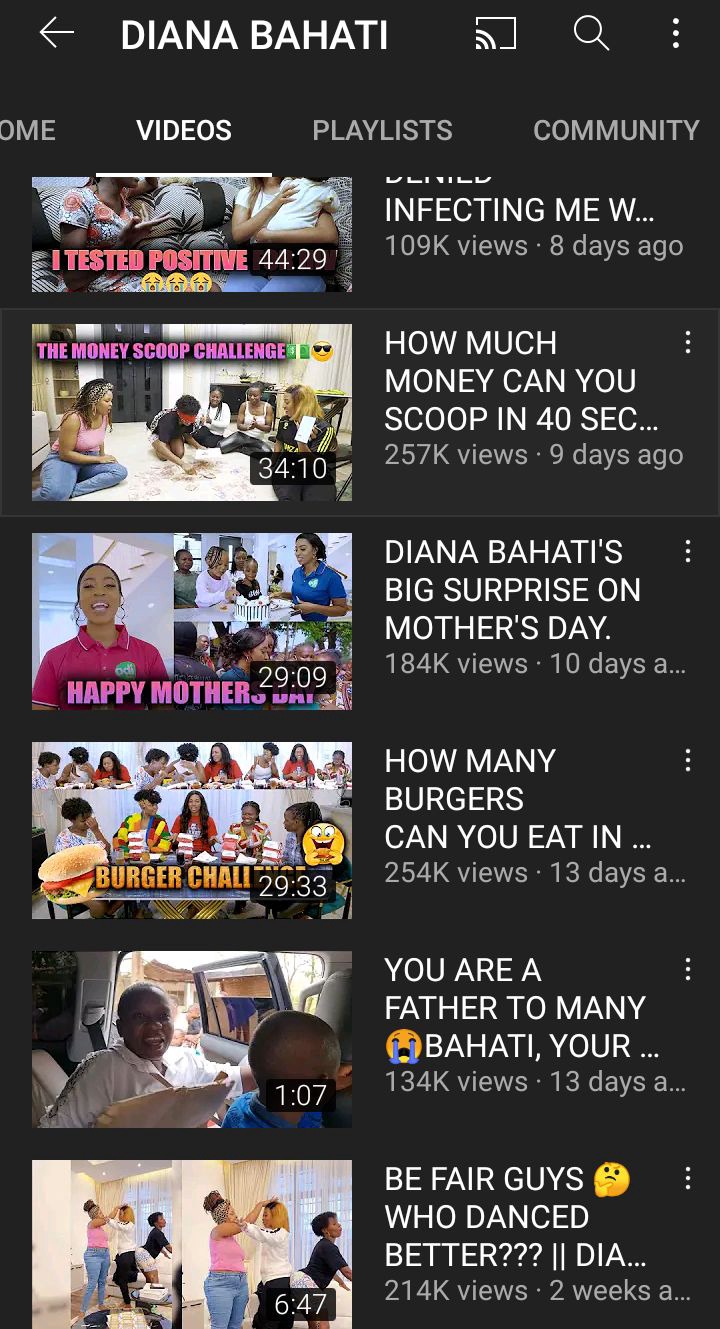This screenshot has width=720, height=1329.
Task: Select the VIDEOS tab
Action: point(184,131)
